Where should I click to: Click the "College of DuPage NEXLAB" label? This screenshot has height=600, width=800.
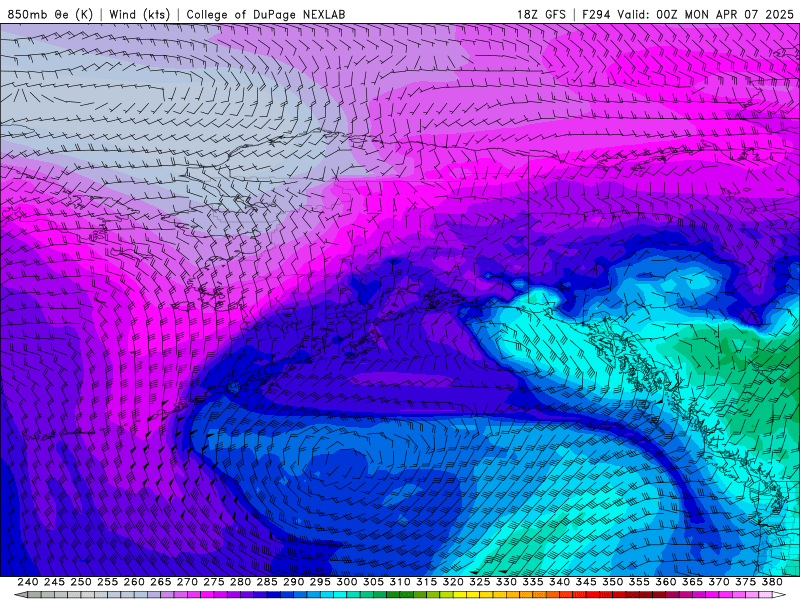pos(266,14)
